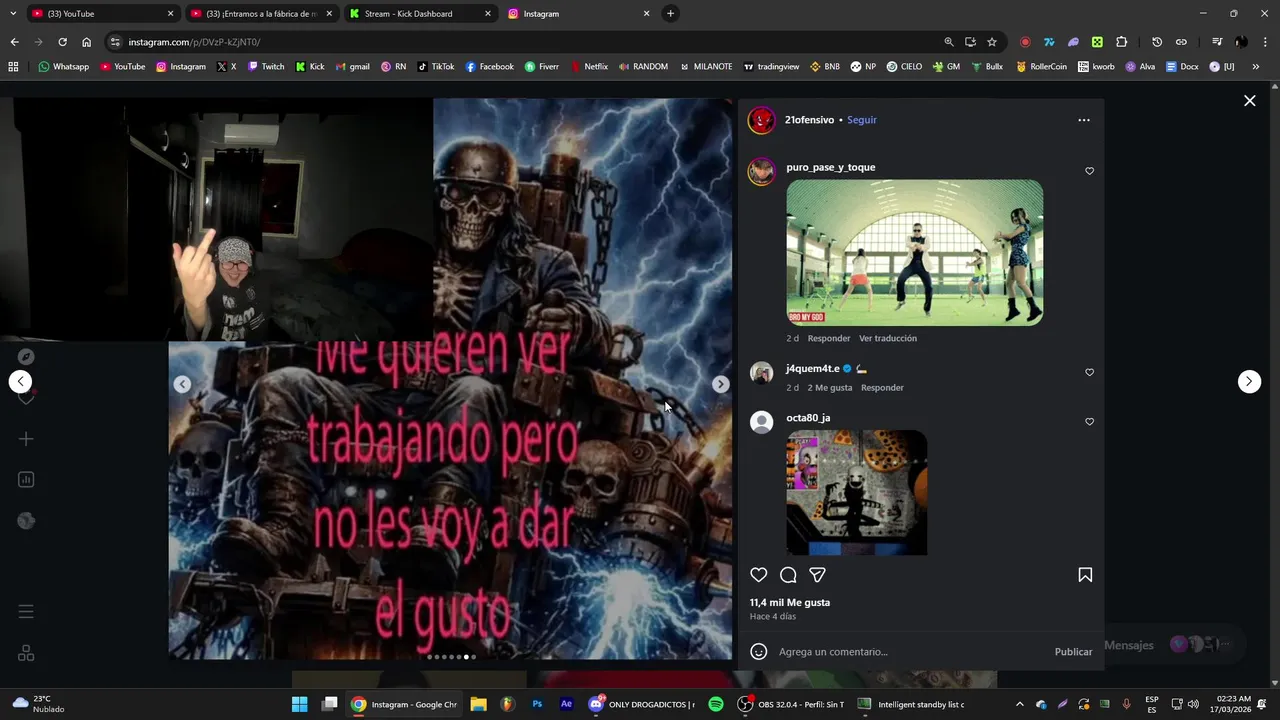Like the comment by octa80_ja
This screenshot has width=1280, height=720.
(1089, 422)
